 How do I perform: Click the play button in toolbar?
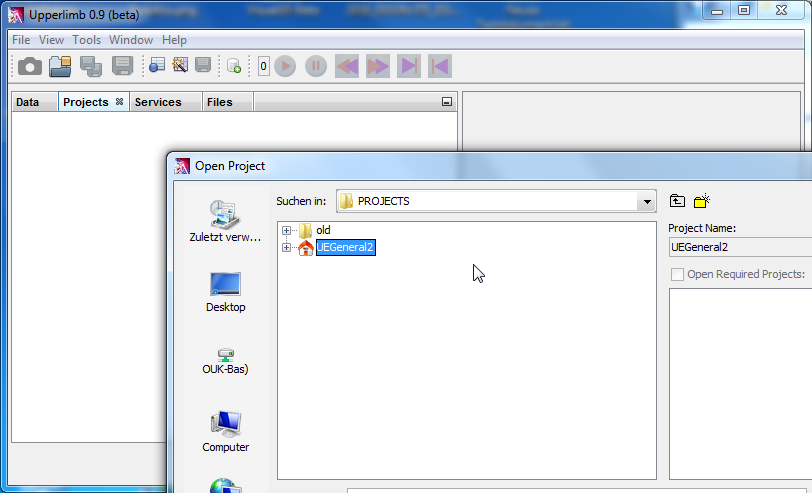pos(285,66)
